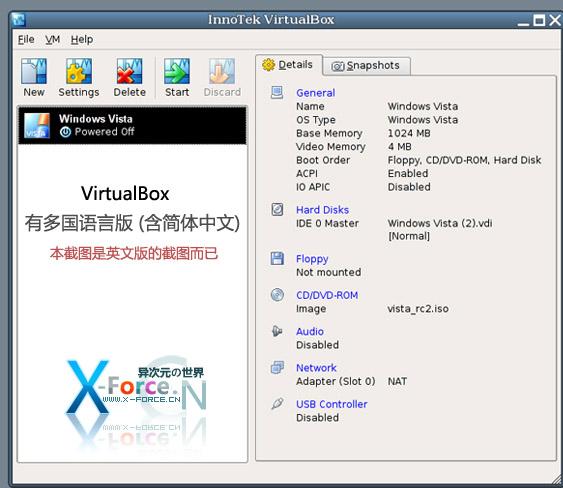Click the New virtual machine toolbar icon
Screen dimensions: 563x488
coord(34,71)
